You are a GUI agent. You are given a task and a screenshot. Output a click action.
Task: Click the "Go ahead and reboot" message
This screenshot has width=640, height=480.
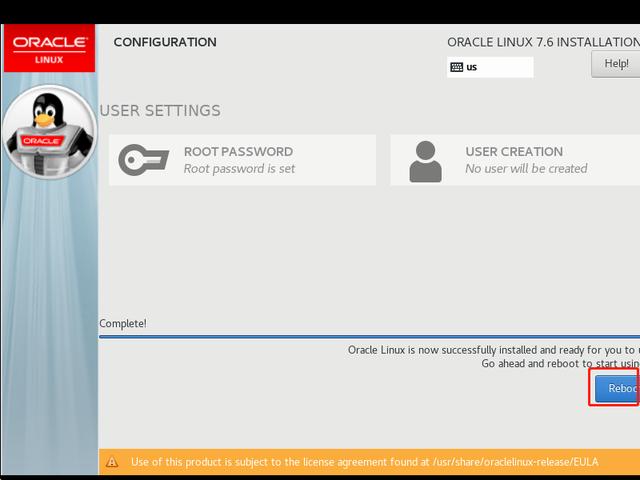tap(560, 363)
